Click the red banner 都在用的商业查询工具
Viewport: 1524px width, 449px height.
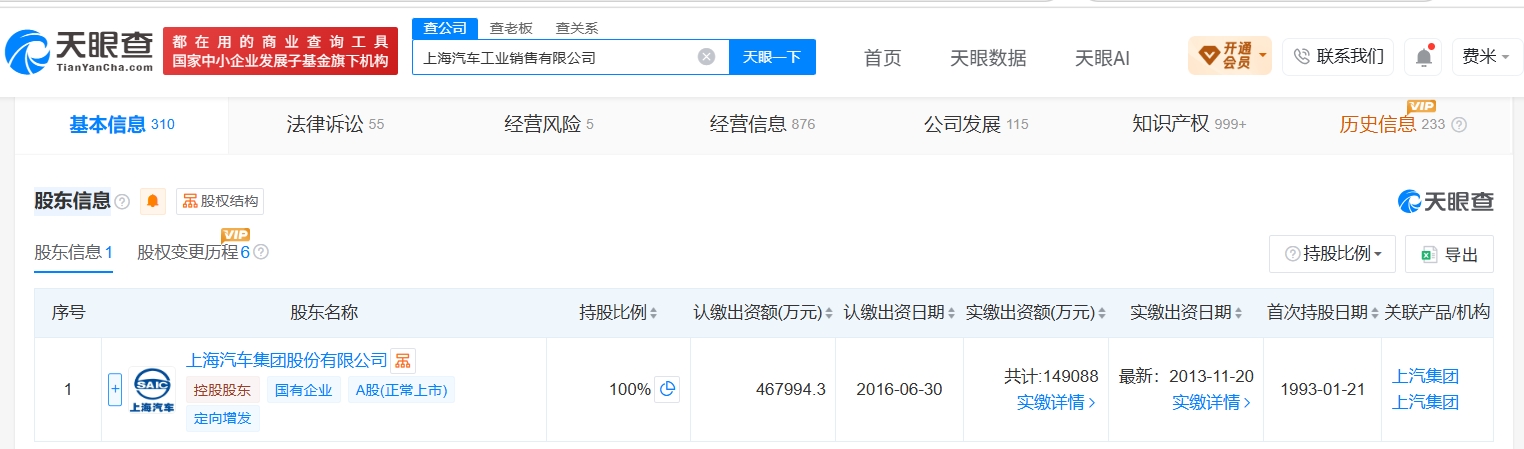click(x=280, y=51)
